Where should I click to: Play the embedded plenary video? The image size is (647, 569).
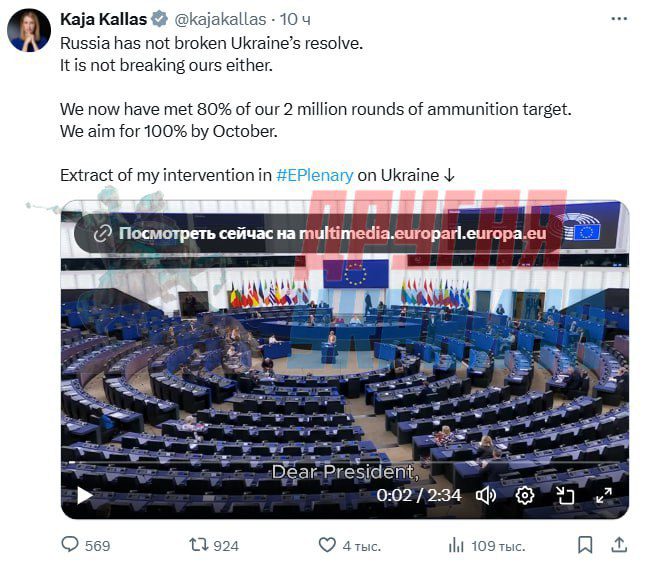coord(85,495)
